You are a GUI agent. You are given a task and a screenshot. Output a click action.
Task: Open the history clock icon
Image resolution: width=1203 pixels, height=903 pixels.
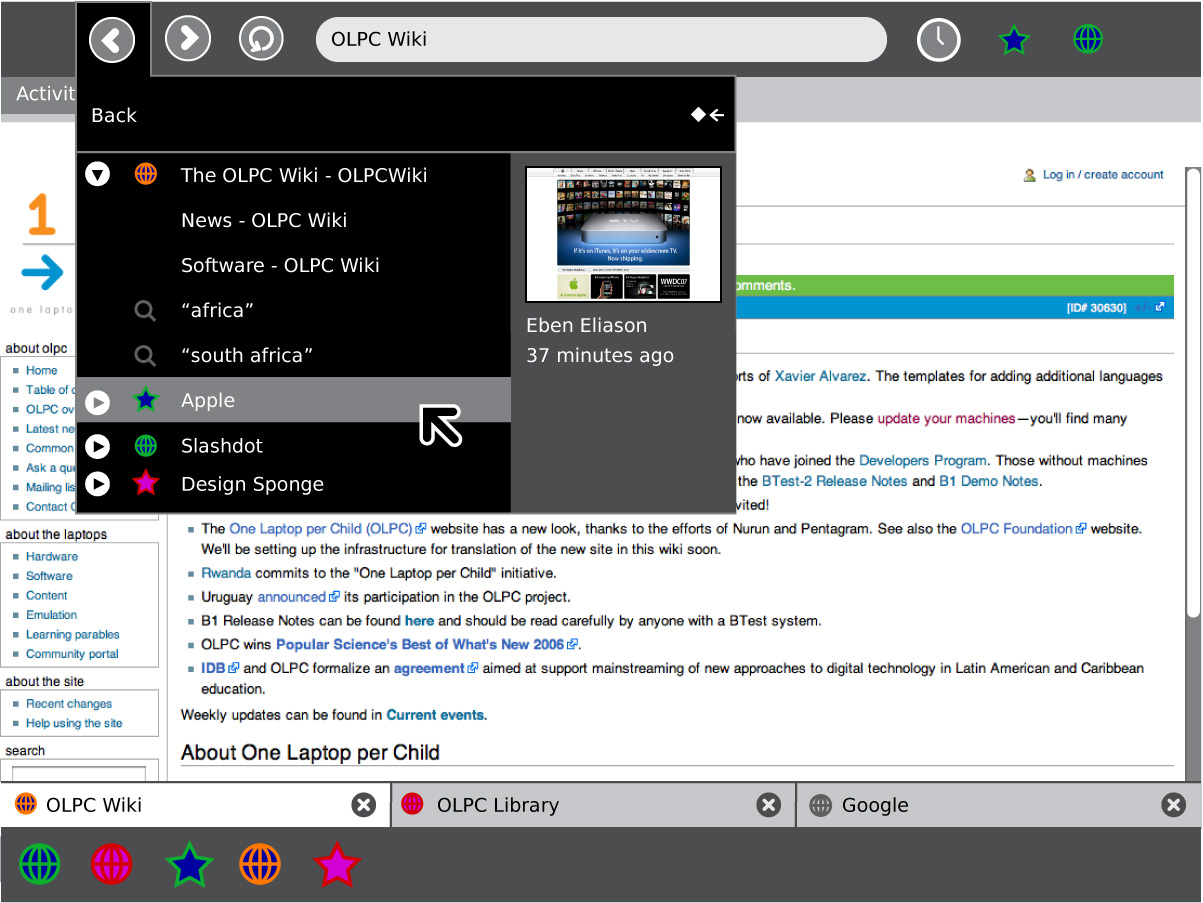coord(938,40)
